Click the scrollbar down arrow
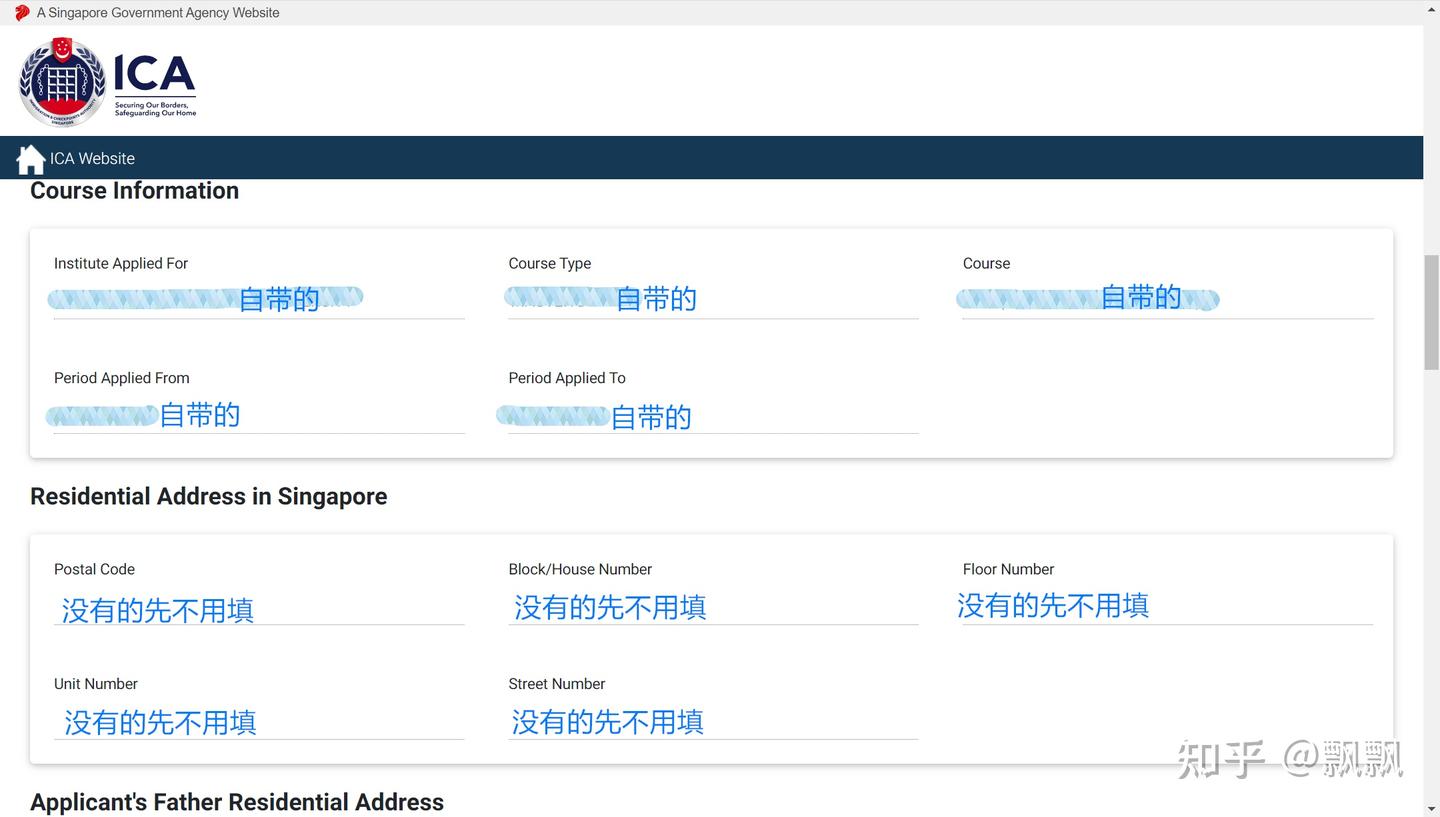1440x817 pixels. click(1432, 809)
